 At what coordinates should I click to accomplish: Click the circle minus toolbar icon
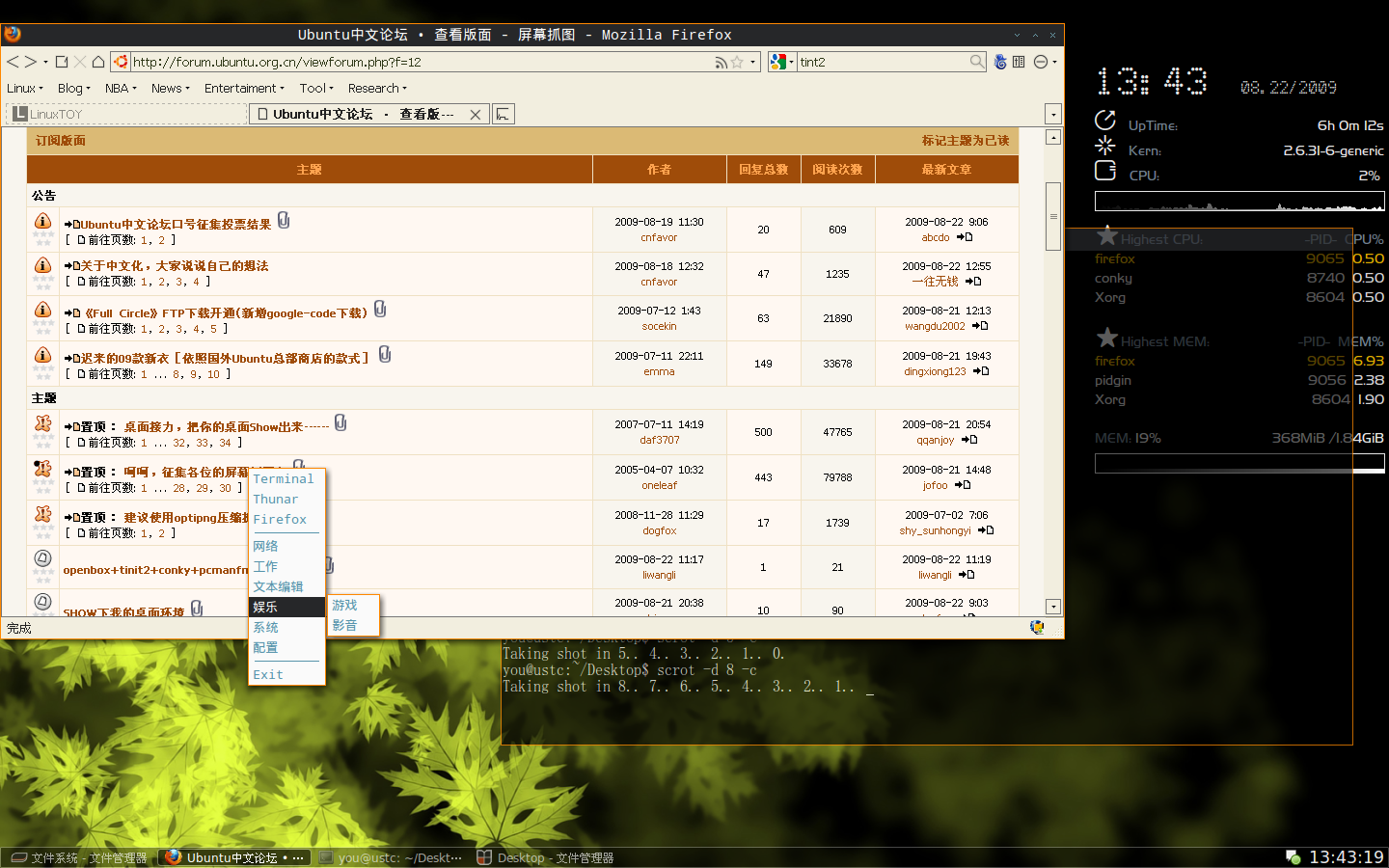1041,62
